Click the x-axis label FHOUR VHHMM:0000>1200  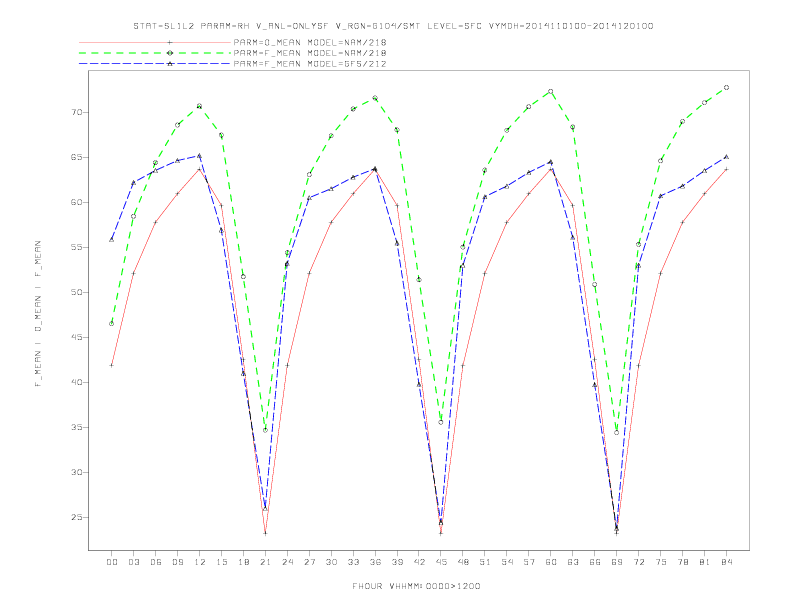pyautogui.click(x=416, y=586)
